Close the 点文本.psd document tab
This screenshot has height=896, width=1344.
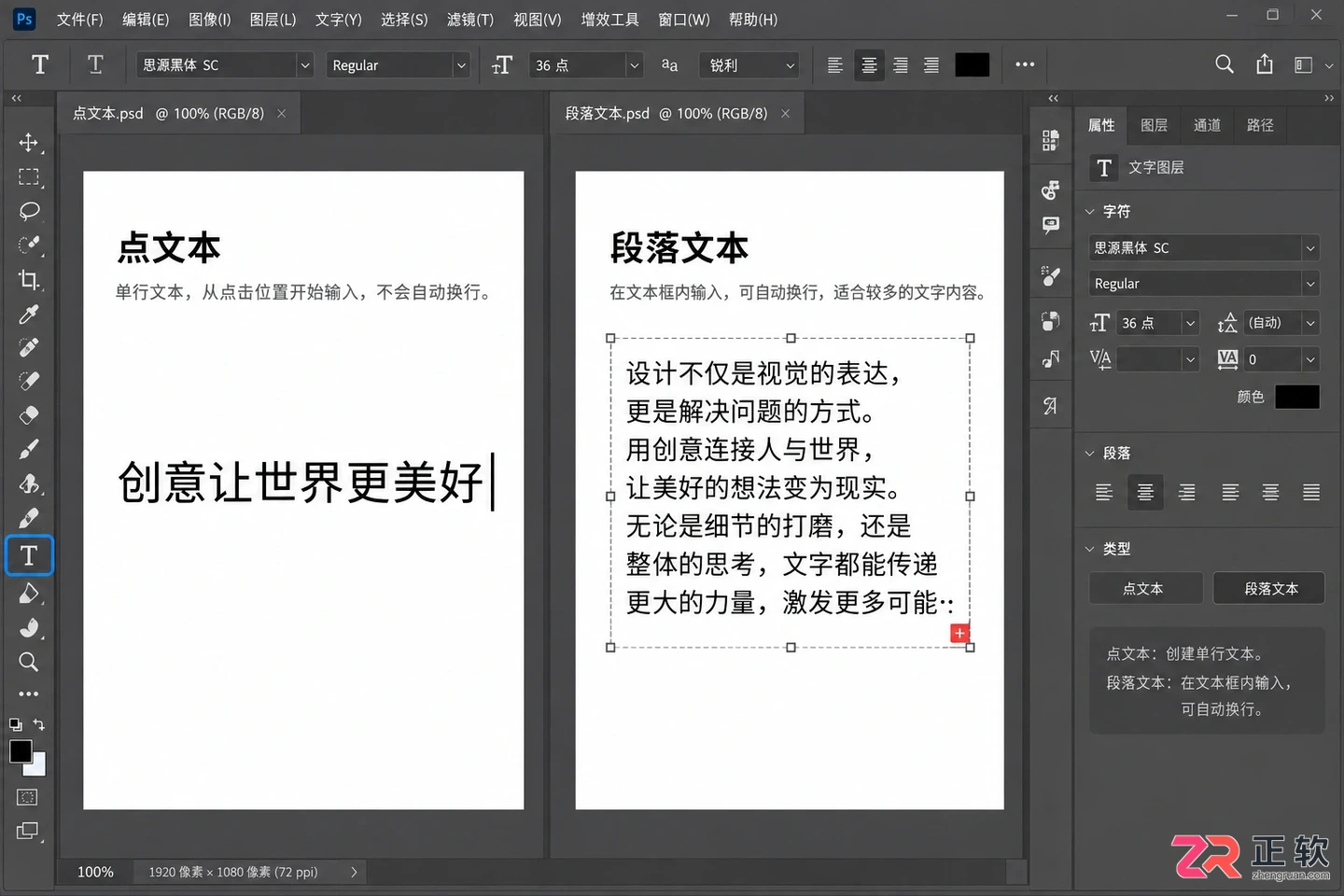(282, 114)
